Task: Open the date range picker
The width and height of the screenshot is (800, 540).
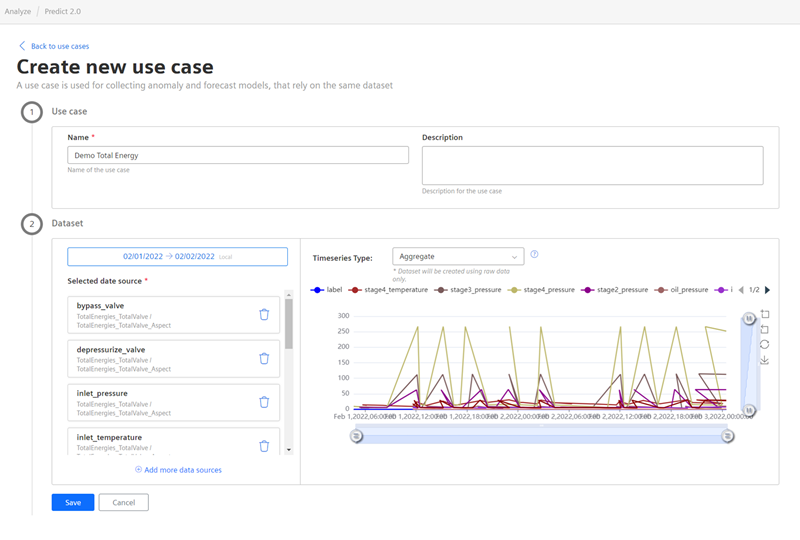Action: 177,257
